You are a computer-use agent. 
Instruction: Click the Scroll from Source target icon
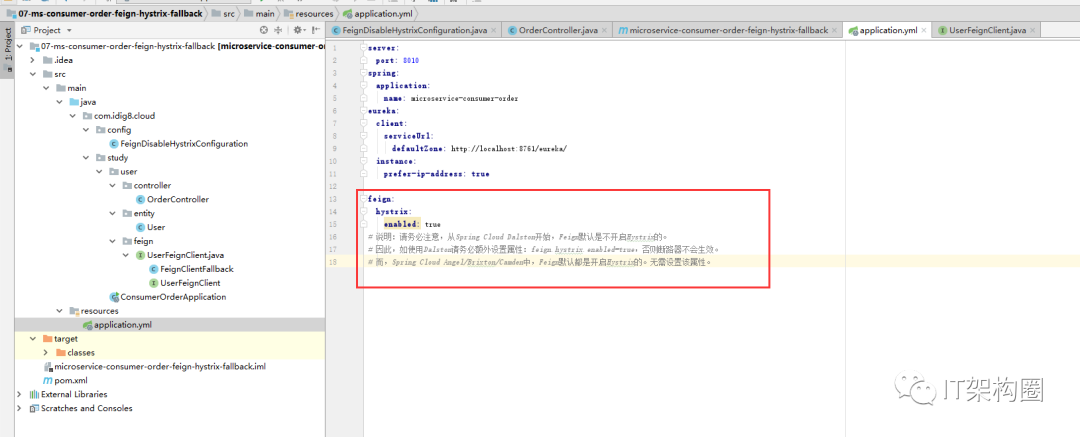tap(264, 30)
